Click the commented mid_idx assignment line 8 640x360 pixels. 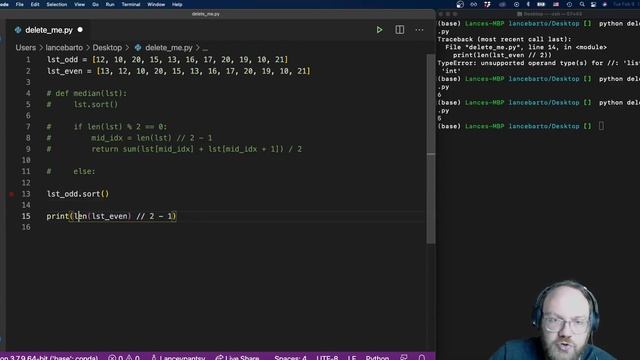point(129,138)
